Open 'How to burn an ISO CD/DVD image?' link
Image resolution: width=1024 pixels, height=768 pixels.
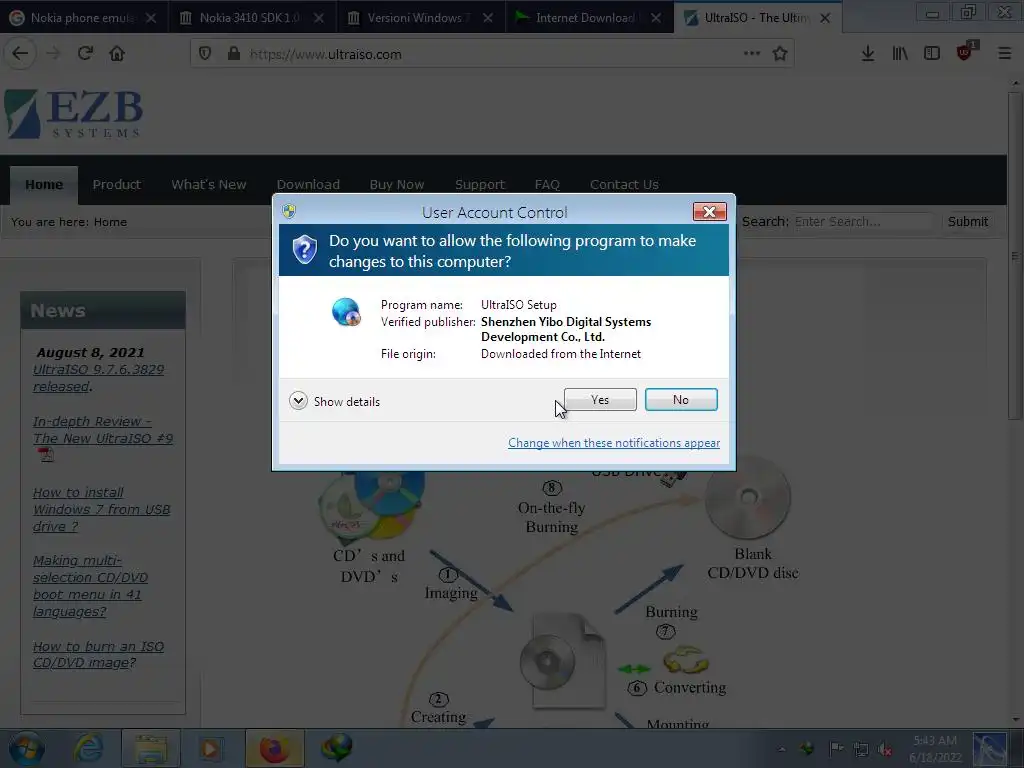99,654
